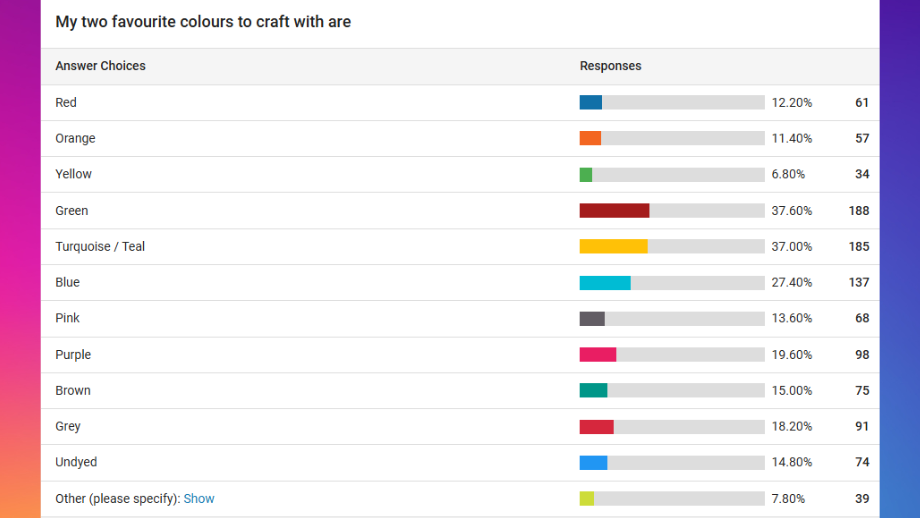Select the orange bar in Orange row
Screen dimensions: 920x518
click(x=590, y=138)
